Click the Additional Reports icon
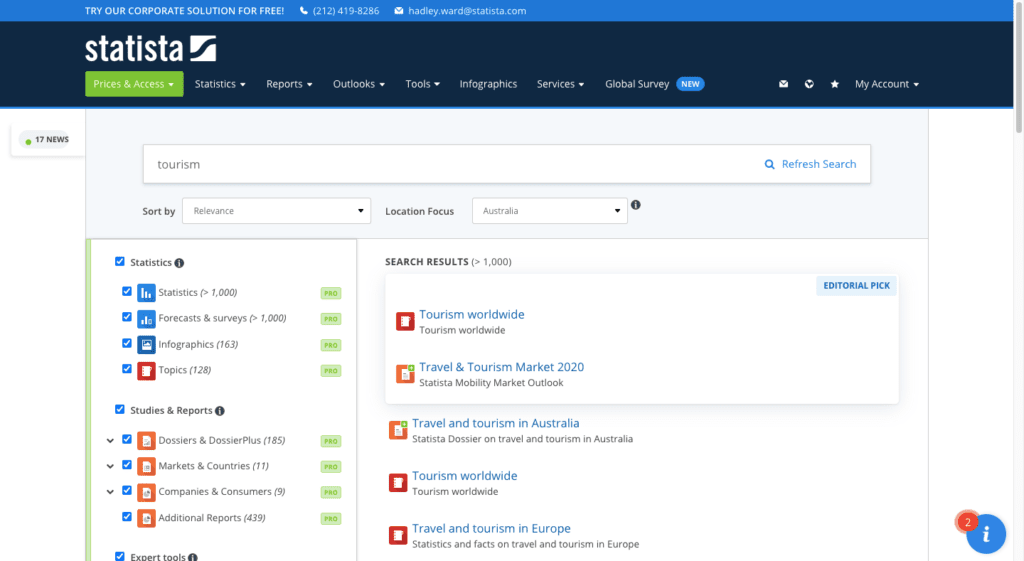Screen dimensions: 1024x561 146,518
